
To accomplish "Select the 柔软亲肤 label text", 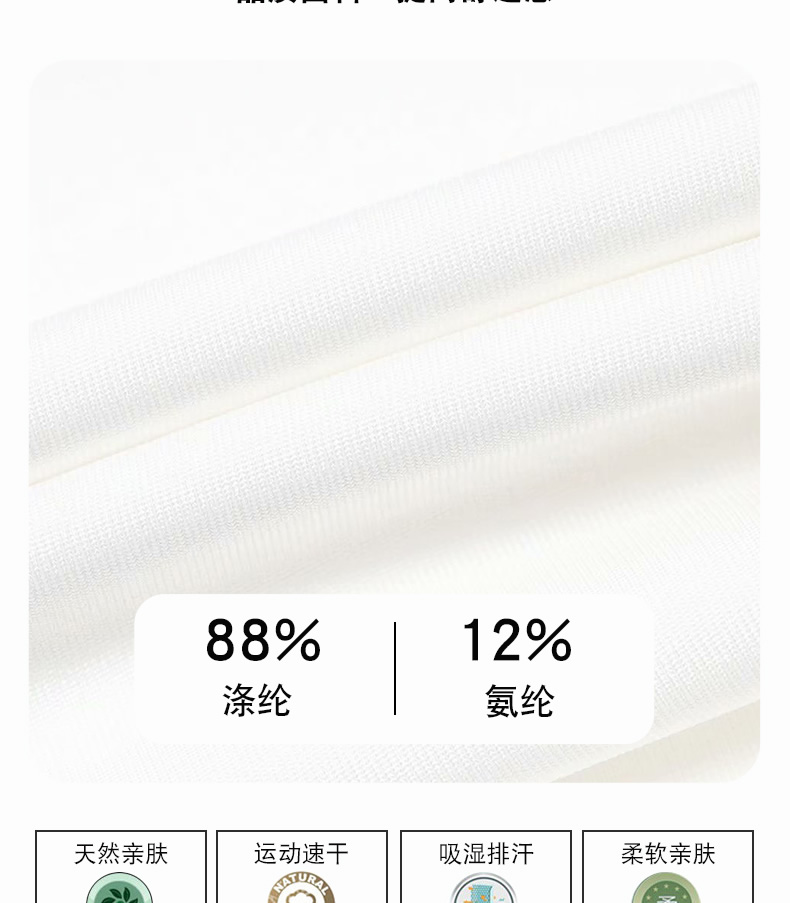I will coord(668,854).
